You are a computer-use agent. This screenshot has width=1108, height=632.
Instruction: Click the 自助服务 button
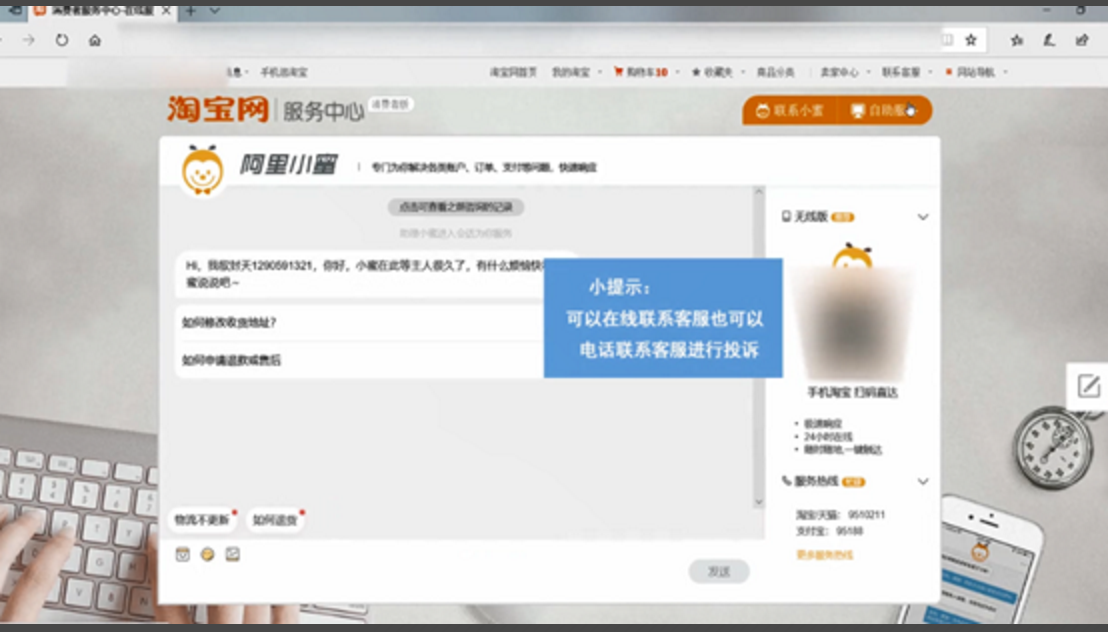[x=883, y=111]
